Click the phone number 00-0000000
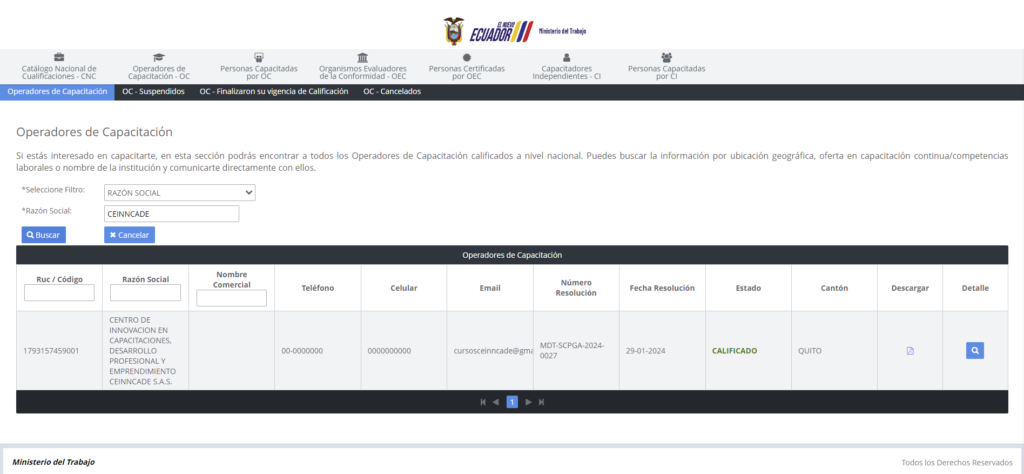 tap(302, 351)
